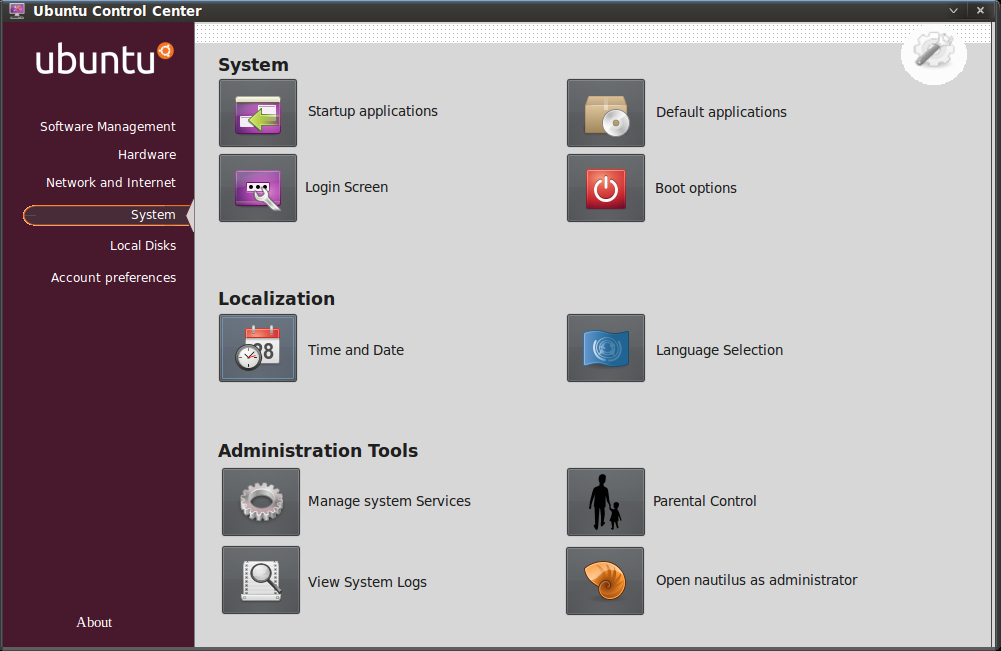This screenshot has height=651, width=1001.
Task: Open View System Logs
Action: [260, 580]
